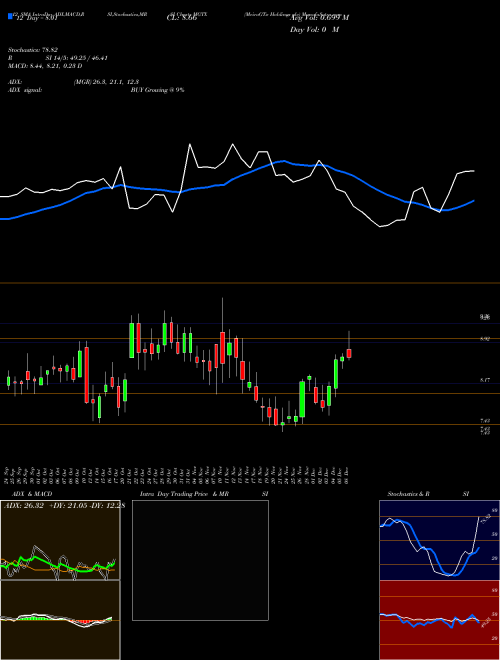500x660 pixels.
Task: Open the ADX line chart panel
Action: (60, 540)
